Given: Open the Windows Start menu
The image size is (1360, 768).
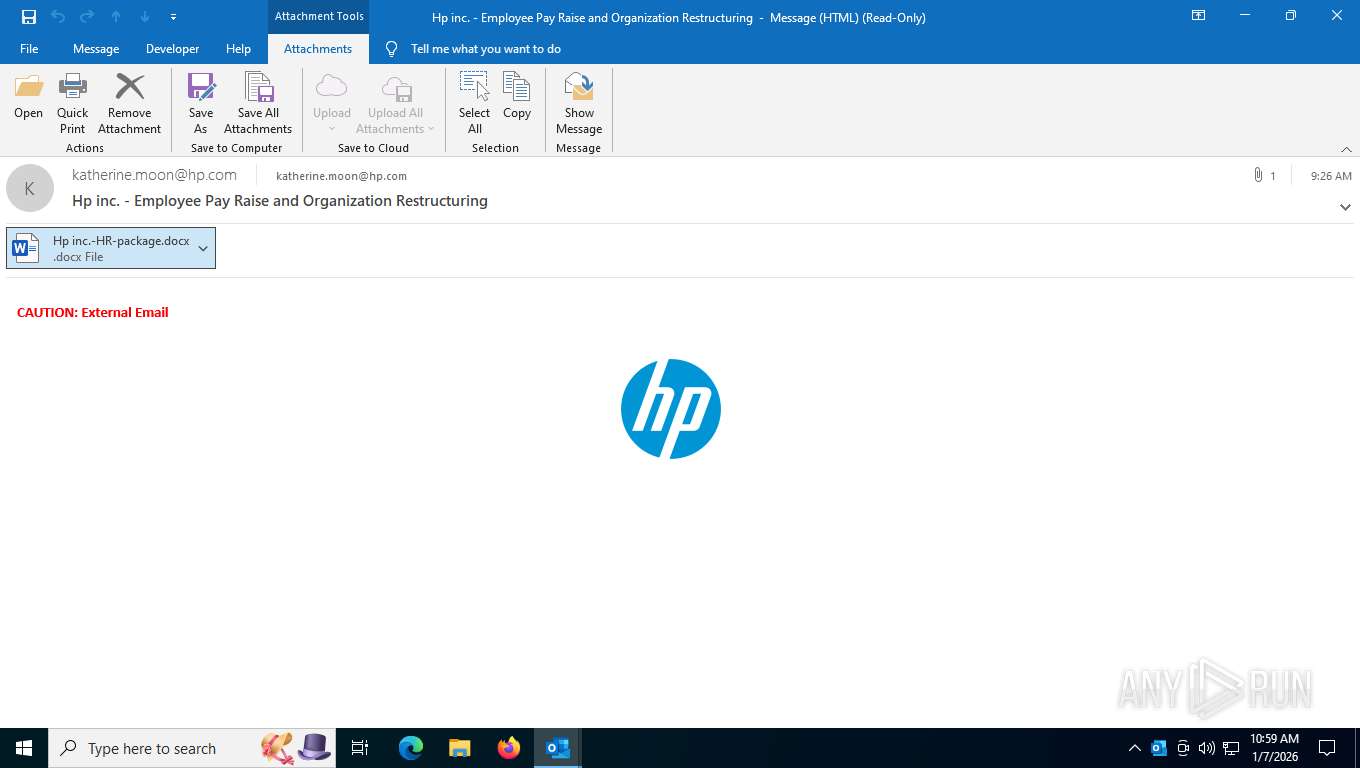Looking at the screenshot, I should [x=24, y=748].
